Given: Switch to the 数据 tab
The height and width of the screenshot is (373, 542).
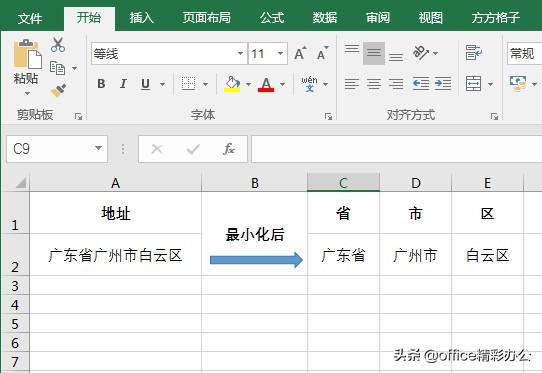Looking at the screenshot, I should (x=325, y=18).
